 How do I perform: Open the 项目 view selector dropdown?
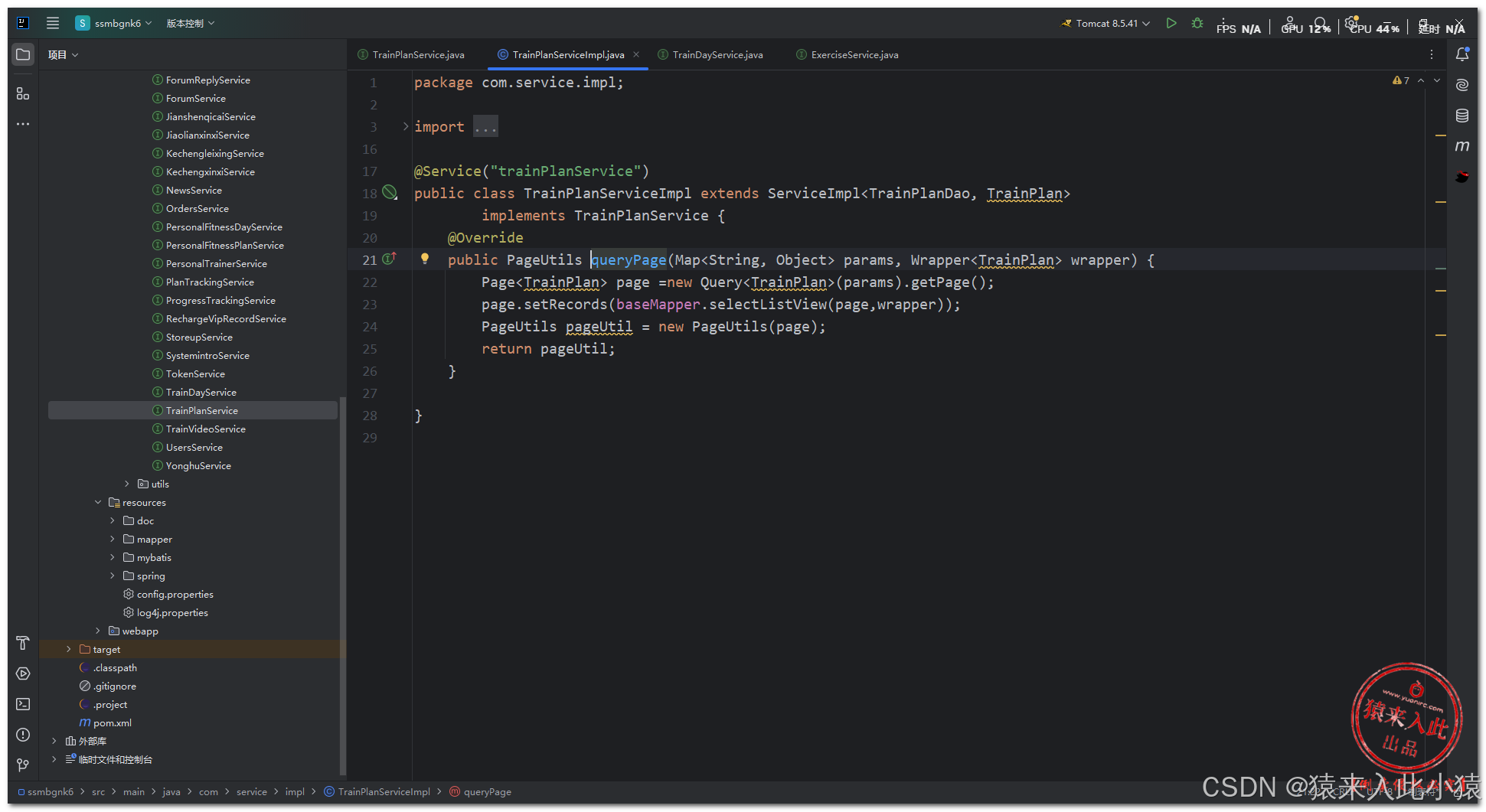click(x=63, y=54)
